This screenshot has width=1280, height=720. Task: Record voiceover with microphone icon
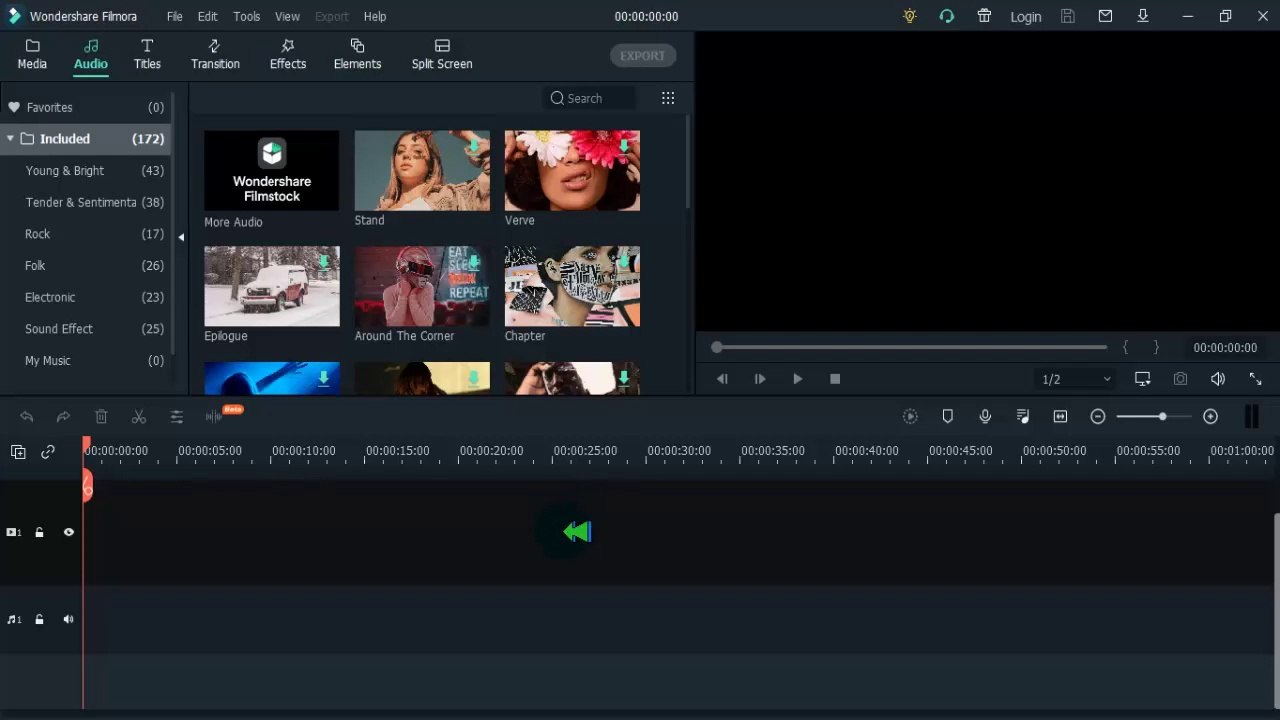(985, 416)
